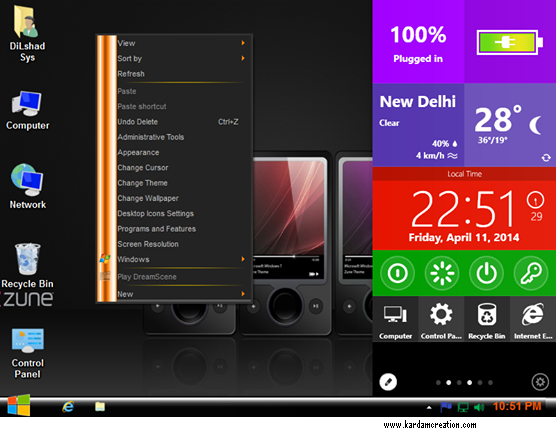Image resolution: width=557 pixels, height=434 pixels.
Task: Open the Control Panel desktop icon
Action: (27, 353)
